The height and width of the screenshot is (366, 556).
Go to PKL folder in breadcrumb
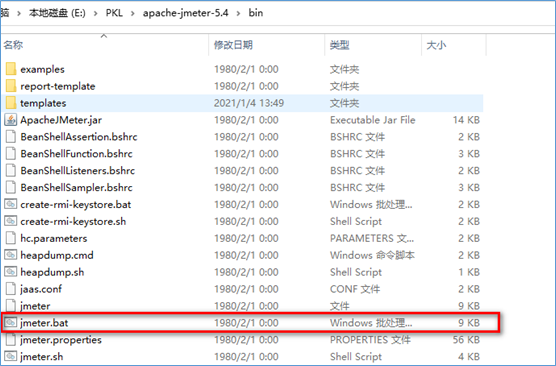coord(114,13)
